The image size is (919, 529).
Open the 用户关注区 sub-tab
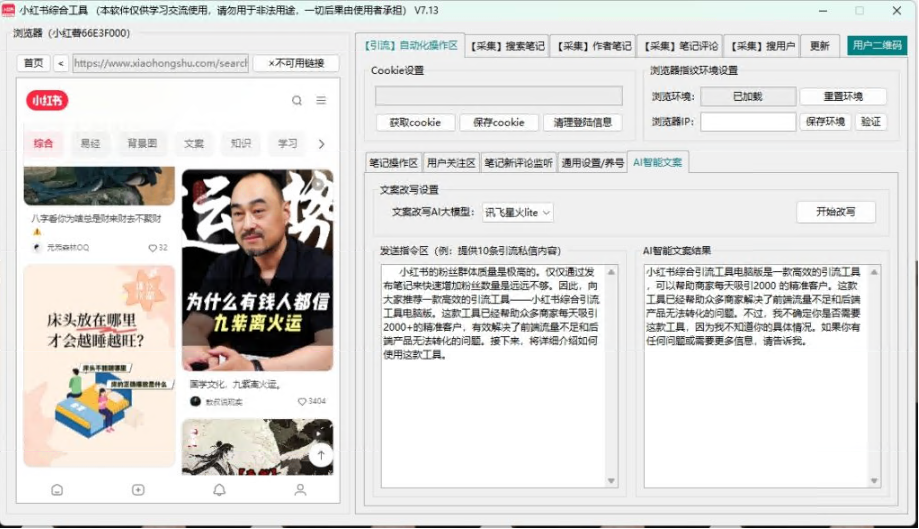[x=451, y=163]
